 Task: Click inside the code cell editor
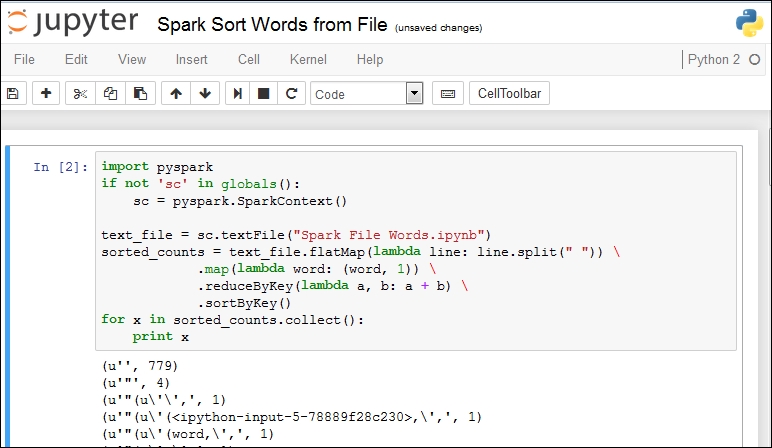(x=416, y=251)
